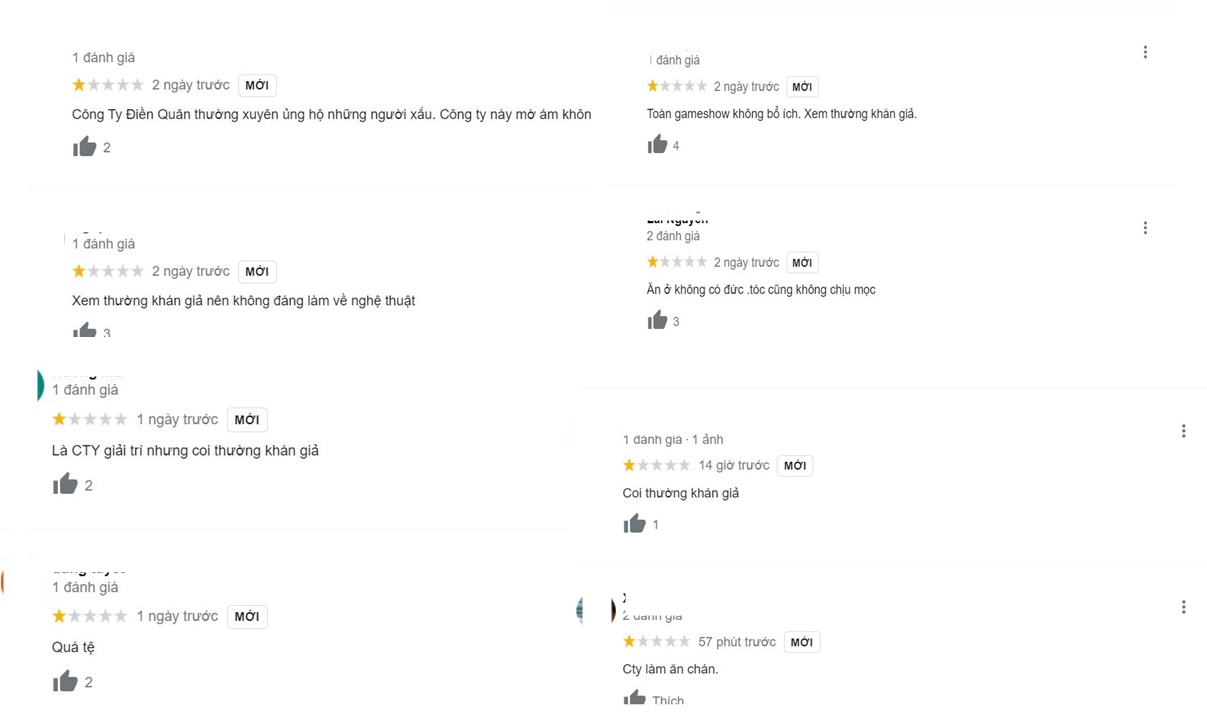The image size is (1207, 712).
Task: Open more options for 14 giờ trước review
Action: 1183,431
